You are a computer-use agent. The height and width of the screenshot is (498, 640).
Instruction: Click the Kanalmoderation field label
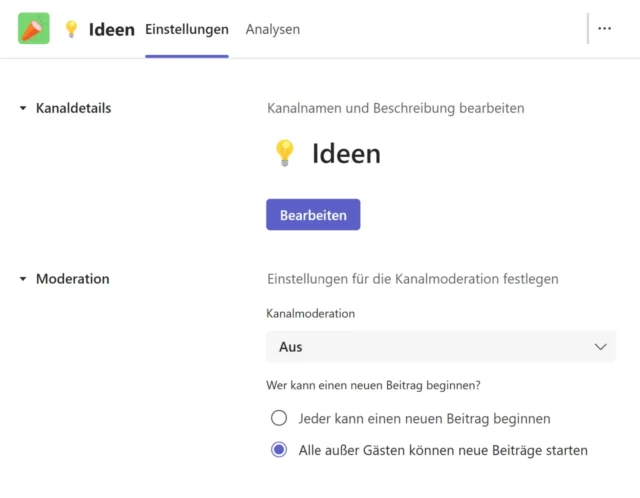311,313
